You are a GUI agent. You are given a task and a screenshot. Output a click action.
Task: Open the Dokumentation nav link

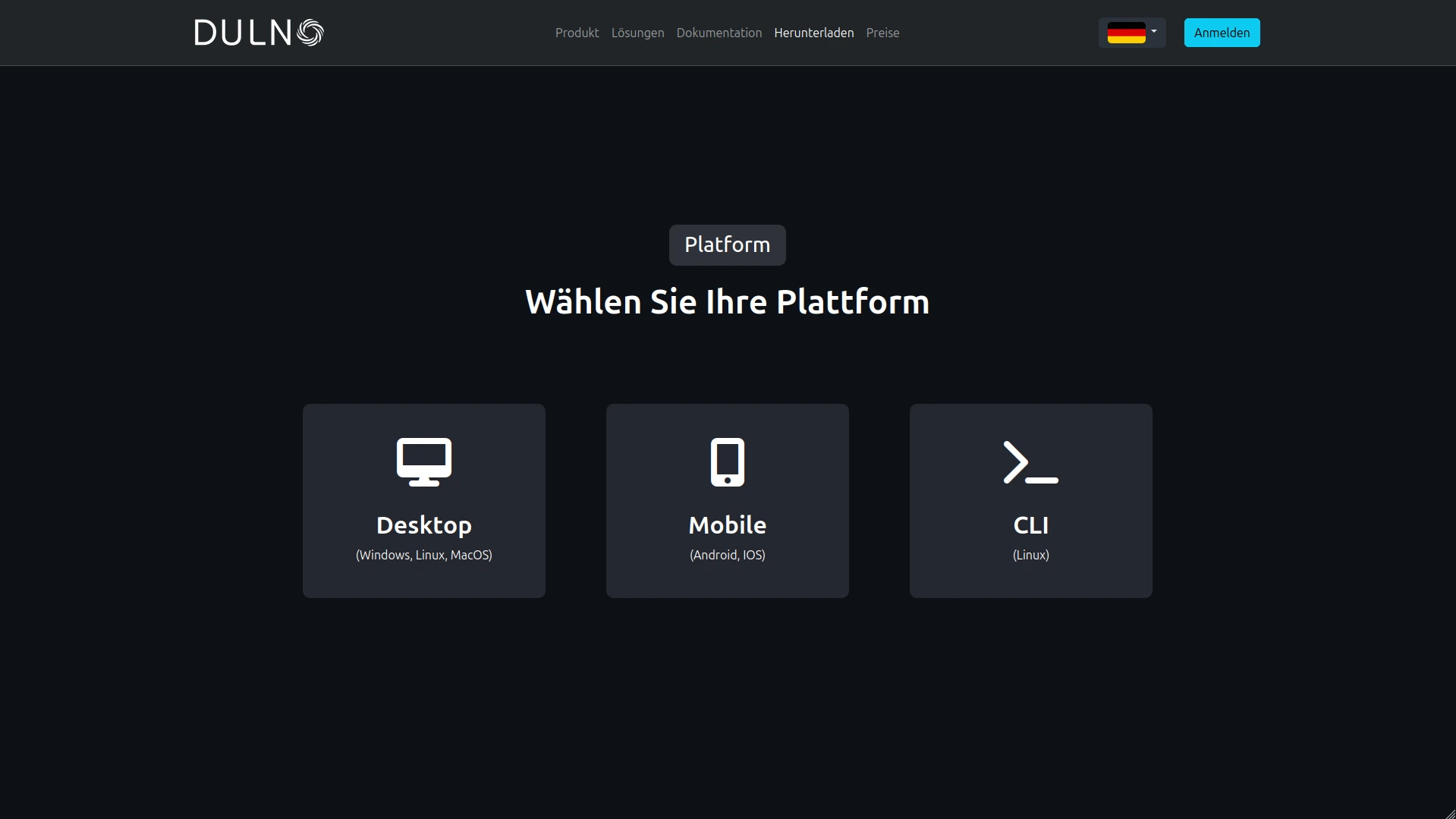coord(719,33)
